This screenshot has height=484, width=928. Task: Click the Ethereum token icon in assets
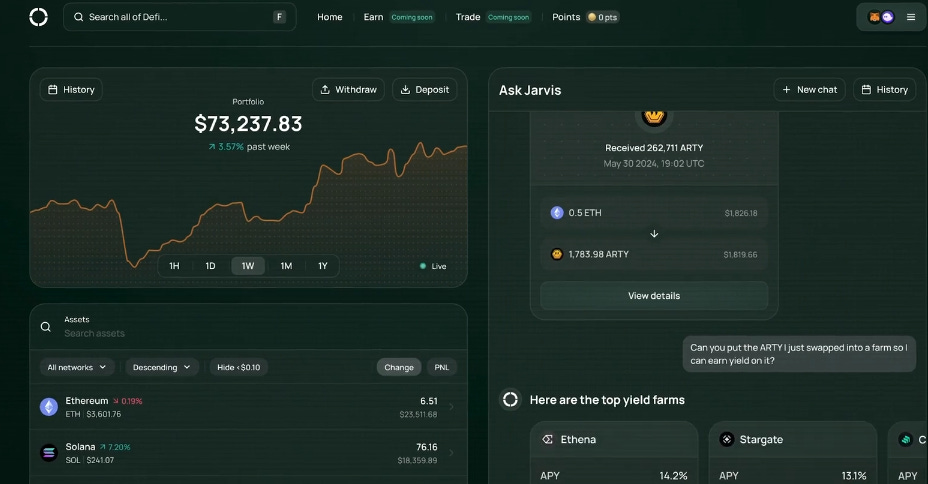[49, 406]
